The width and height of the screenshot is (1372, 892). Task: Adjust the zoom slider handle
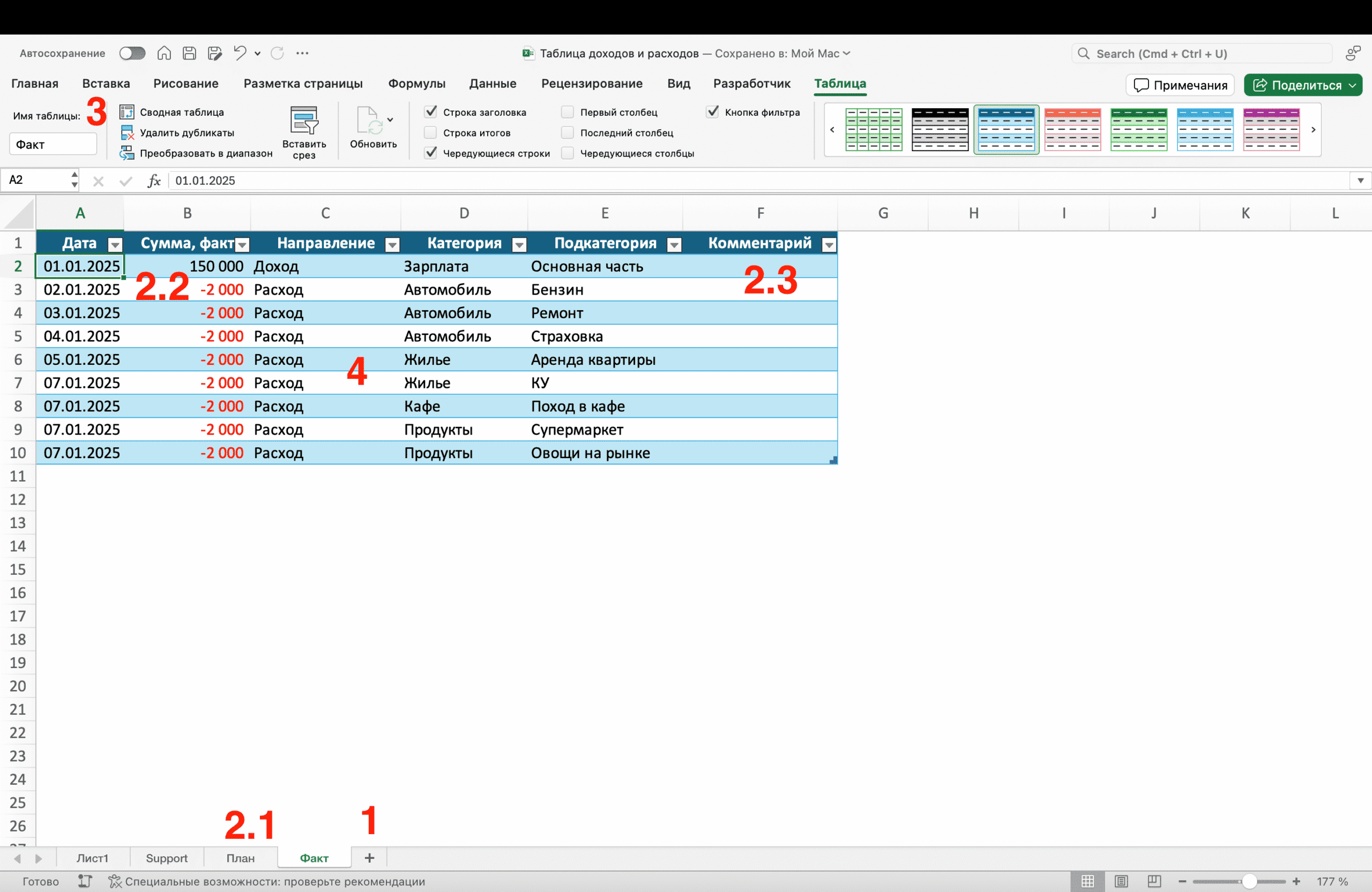pos(1249,882)
